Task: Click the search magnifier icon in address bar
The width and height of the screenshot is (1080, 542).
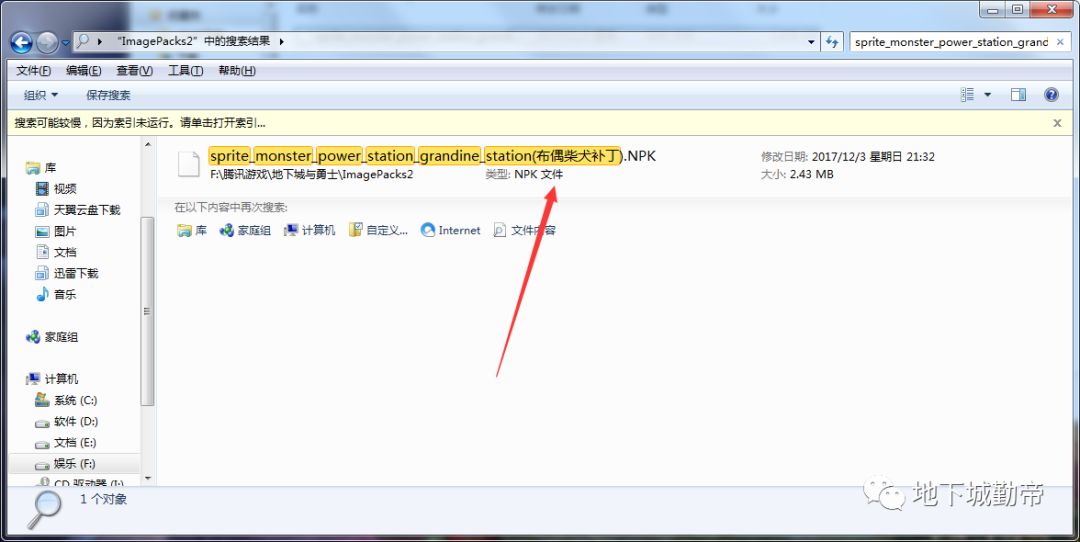Action: 83,41
